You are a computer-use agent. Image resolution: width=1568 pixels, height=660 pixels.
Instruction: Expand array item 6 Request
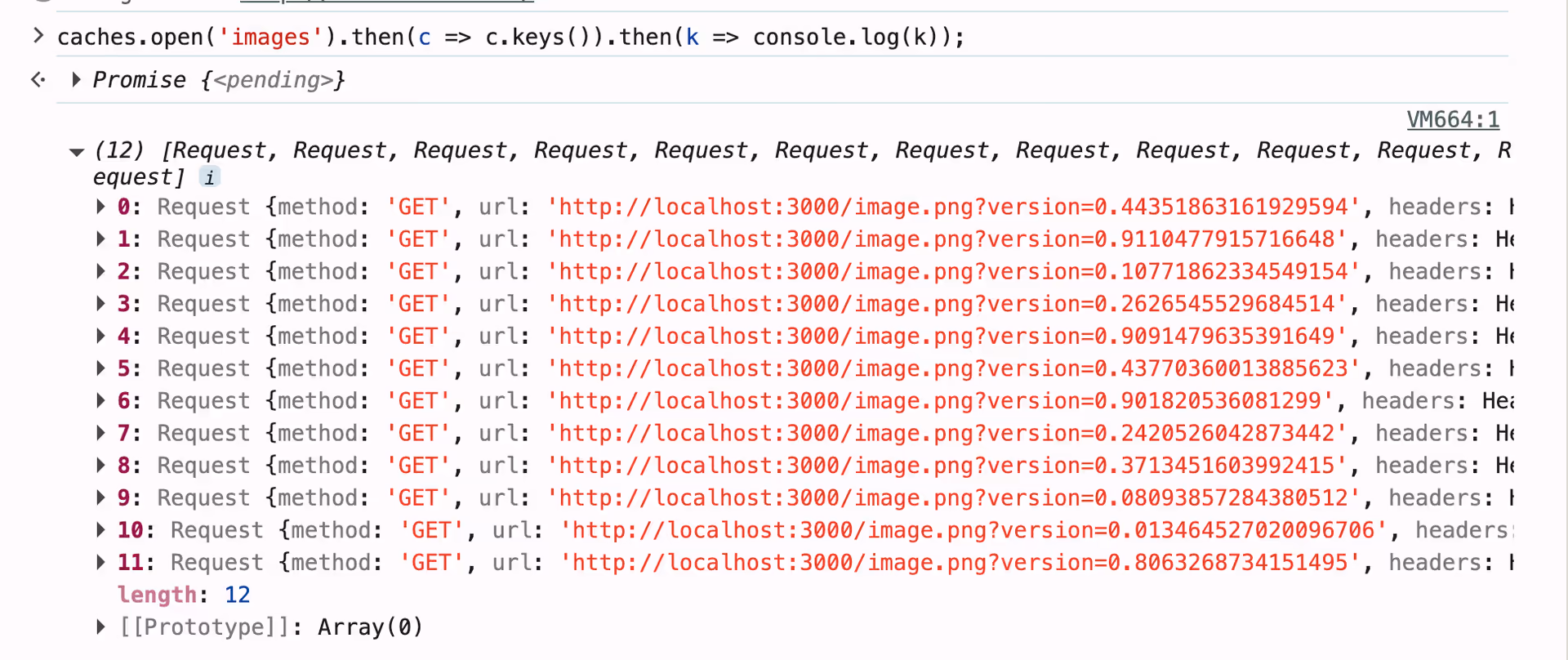coord(100,401)
